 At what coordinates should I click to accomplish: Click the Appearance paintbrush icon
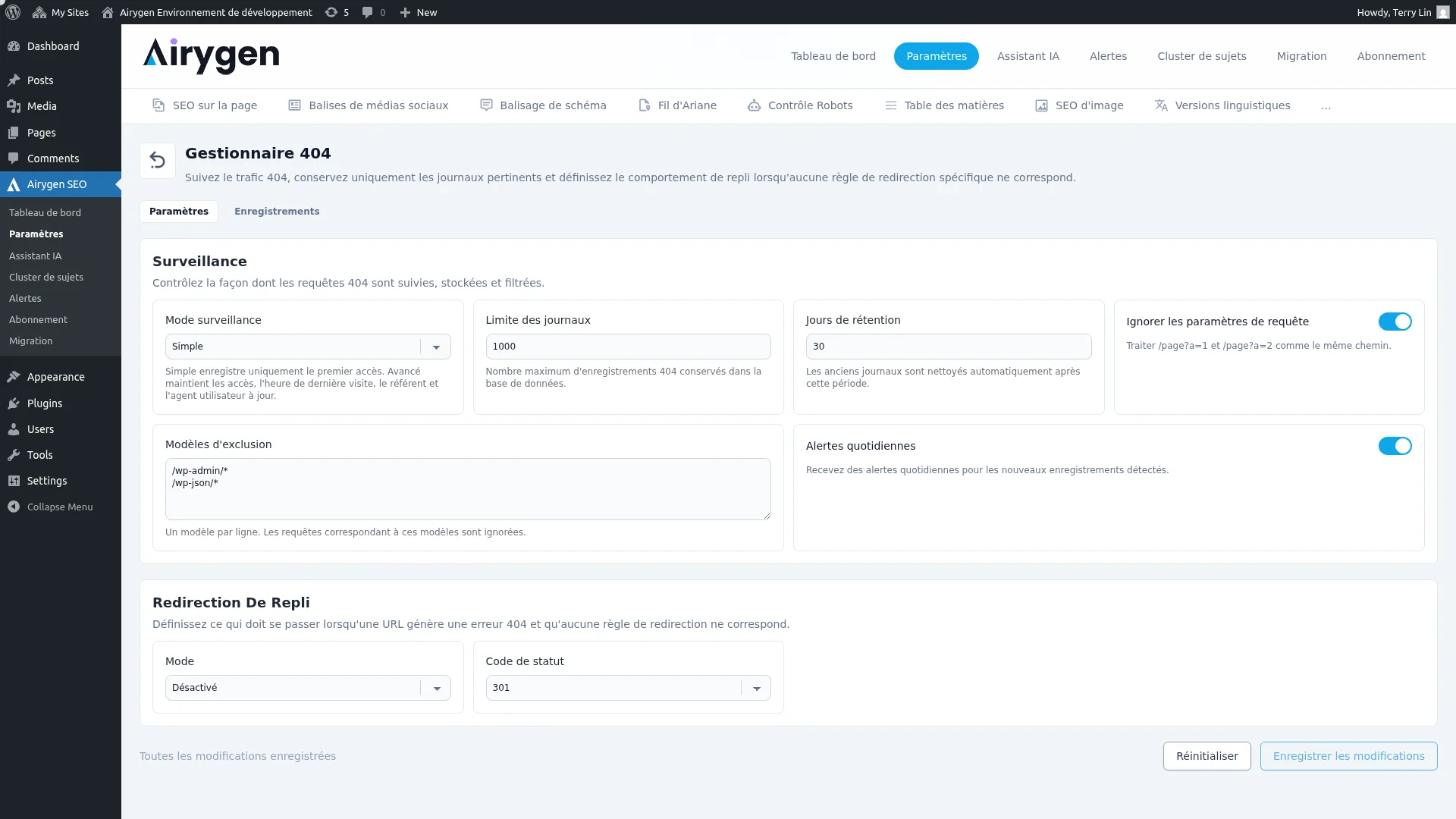click(14, 377)
